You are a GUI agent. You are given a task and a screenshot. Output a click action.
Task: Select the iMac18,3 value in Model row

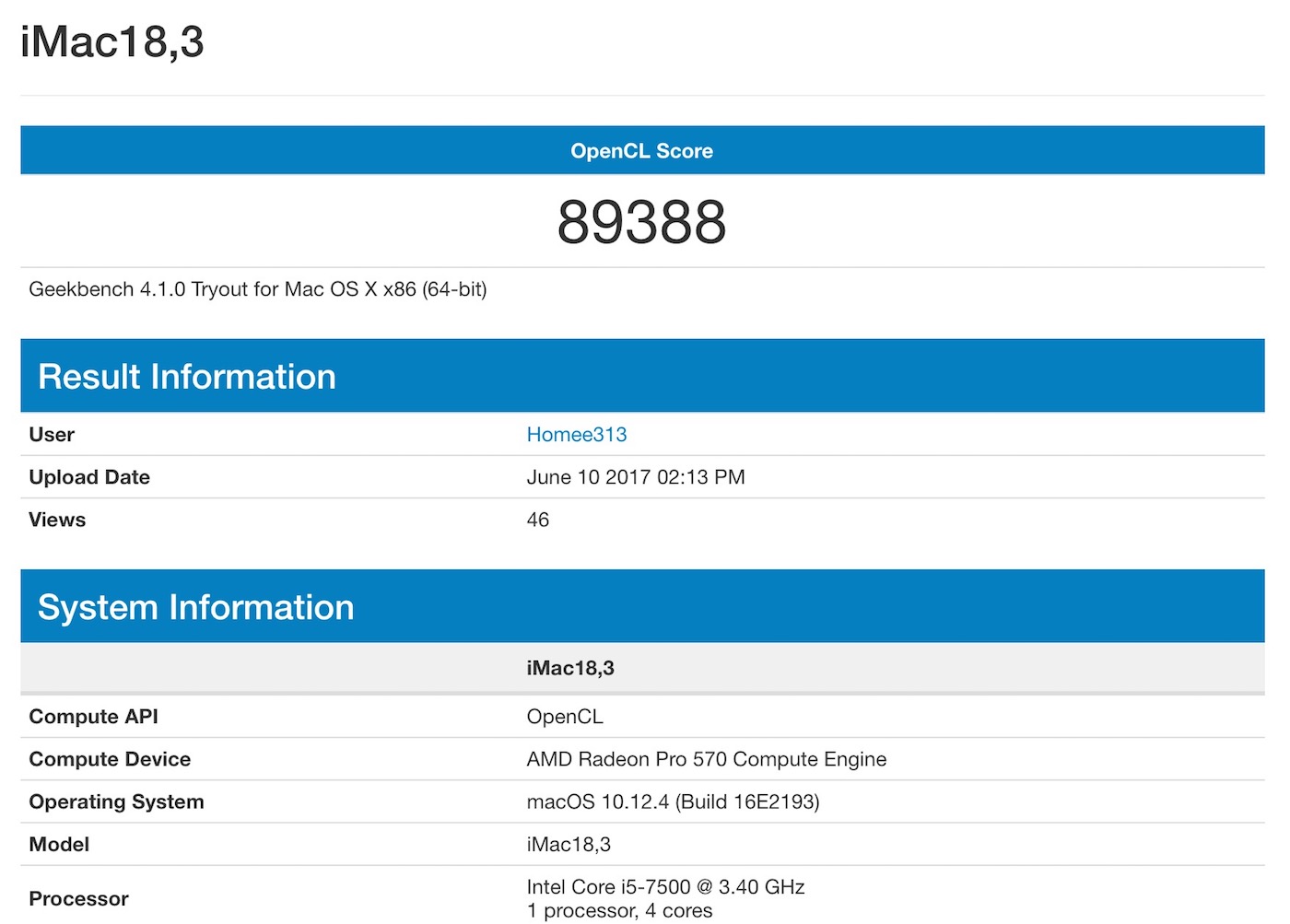click(569, 845)
